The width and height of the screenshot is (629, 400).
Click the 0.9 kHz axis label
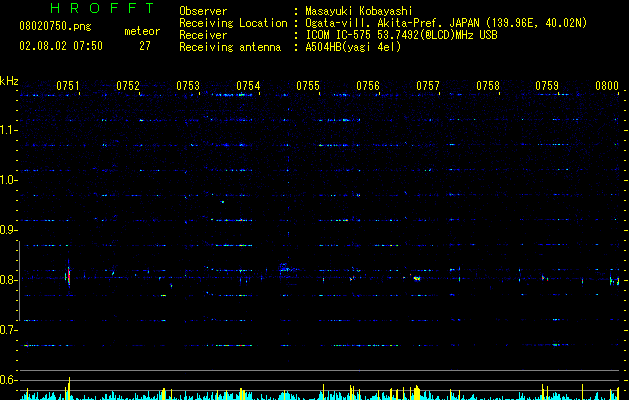tap(9, 230)
